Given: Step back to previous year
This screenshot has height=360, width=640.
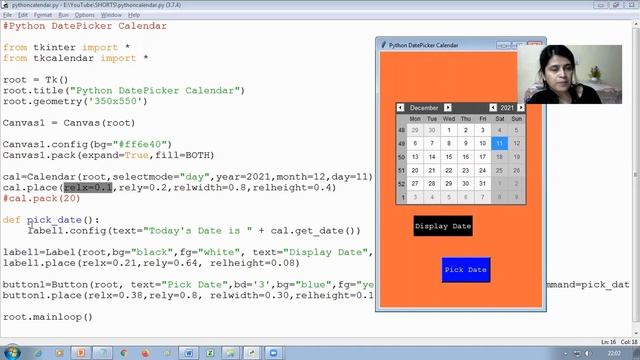Looking at the screenshot, I should [x=493, y=108].
